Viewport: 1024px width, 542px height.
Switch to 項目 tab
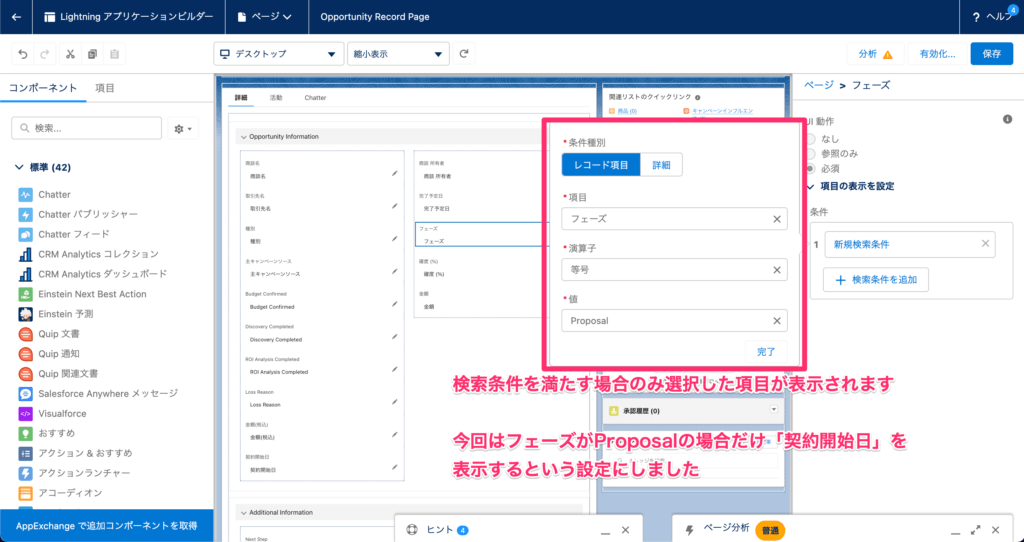104,88
